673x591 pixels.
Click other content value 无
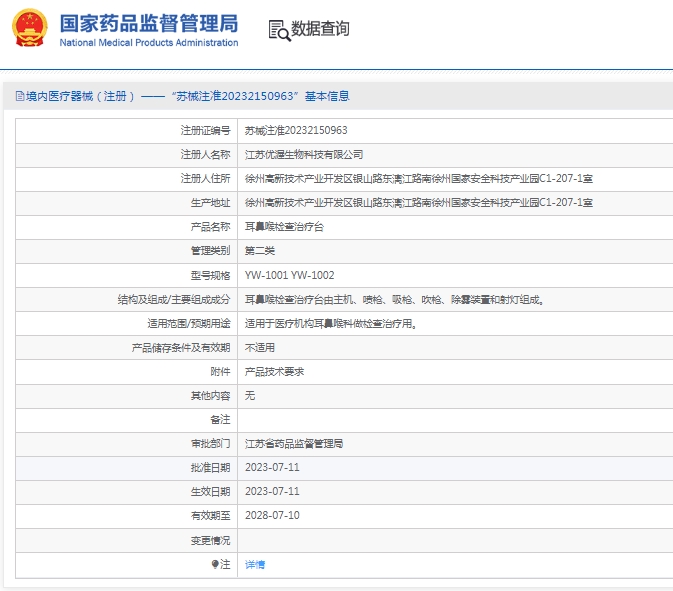pyautogui.click(x=250, y=396)
